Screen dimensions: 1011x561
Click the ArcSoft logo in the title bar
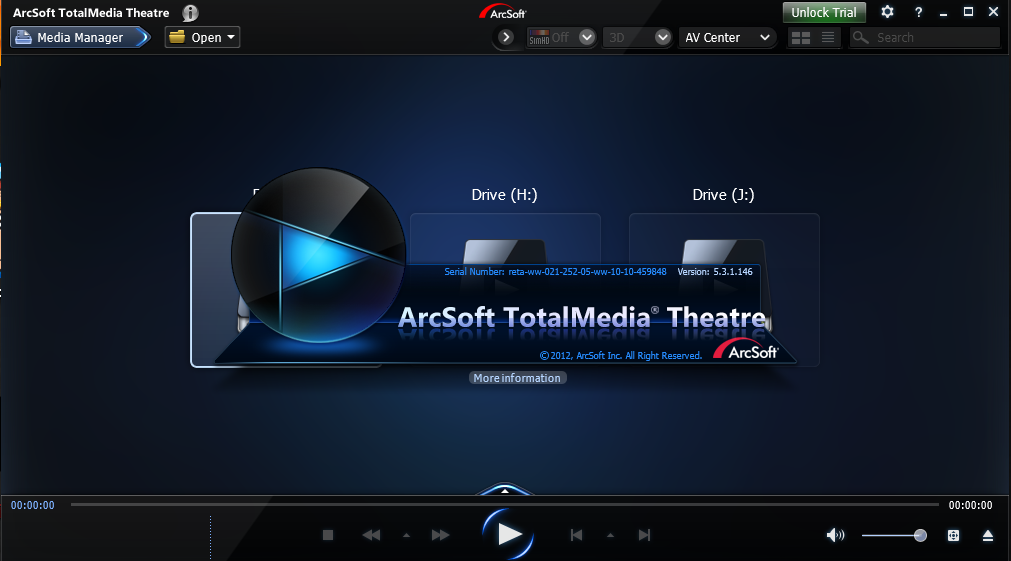tap(503, 12)
